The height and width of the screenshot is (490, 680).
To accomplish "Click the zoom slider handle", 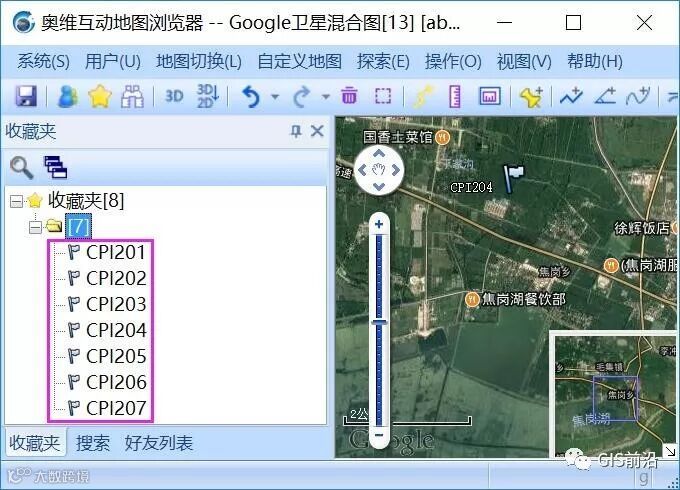I will pyautogui.click(x=379, y=322).
